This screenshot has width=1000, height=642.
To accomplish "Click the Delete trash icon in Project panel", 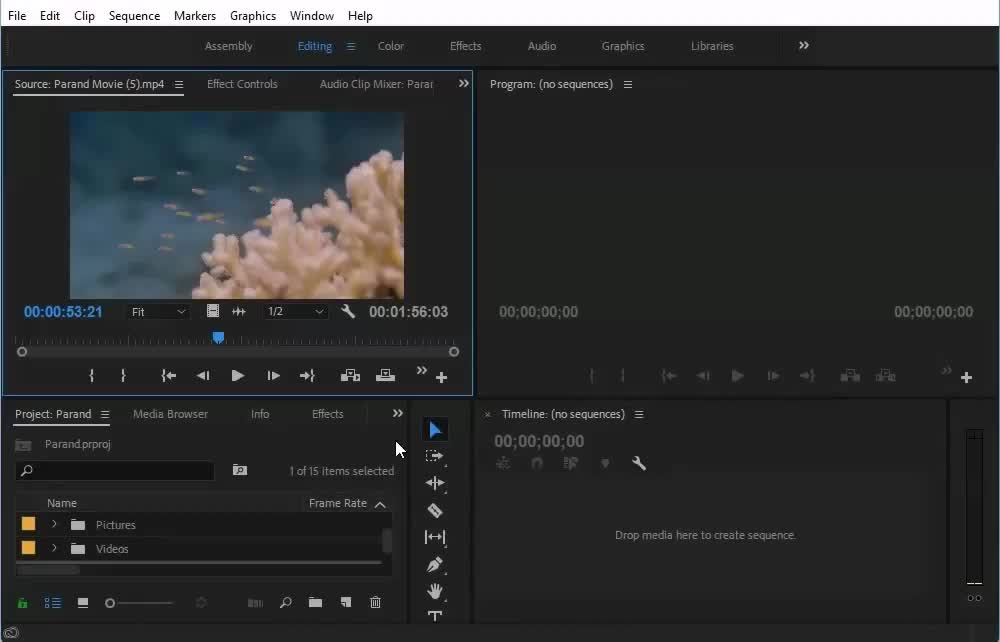I will point(375,603).
